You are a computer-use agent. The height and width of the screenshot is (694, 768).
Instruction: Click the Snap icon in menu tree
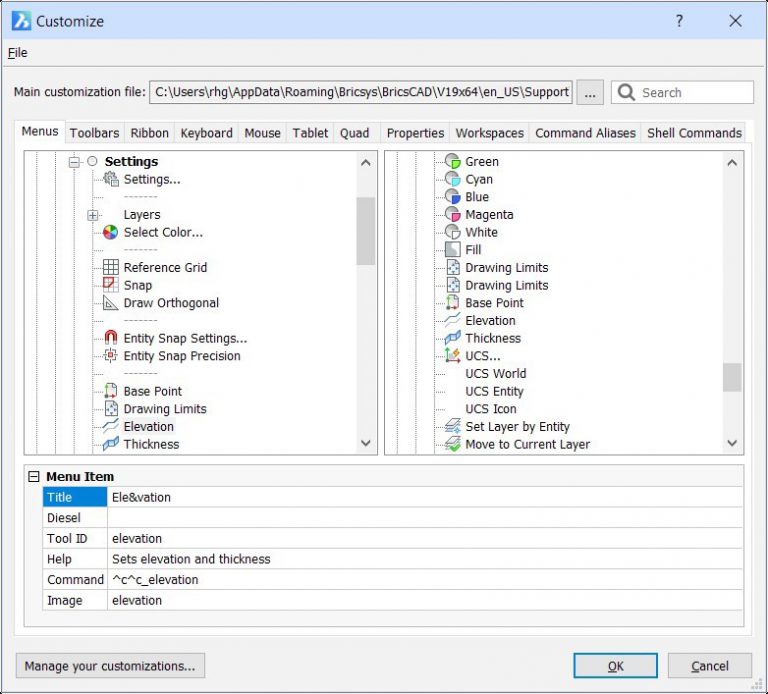tap(111, 285)
